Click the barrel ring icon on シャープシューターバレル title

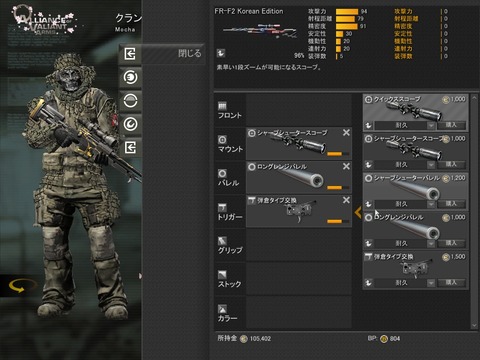point(368,178)
